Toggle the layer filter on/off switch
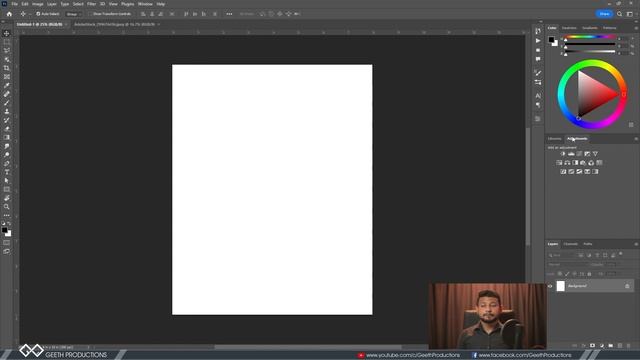 coord(621,254)
